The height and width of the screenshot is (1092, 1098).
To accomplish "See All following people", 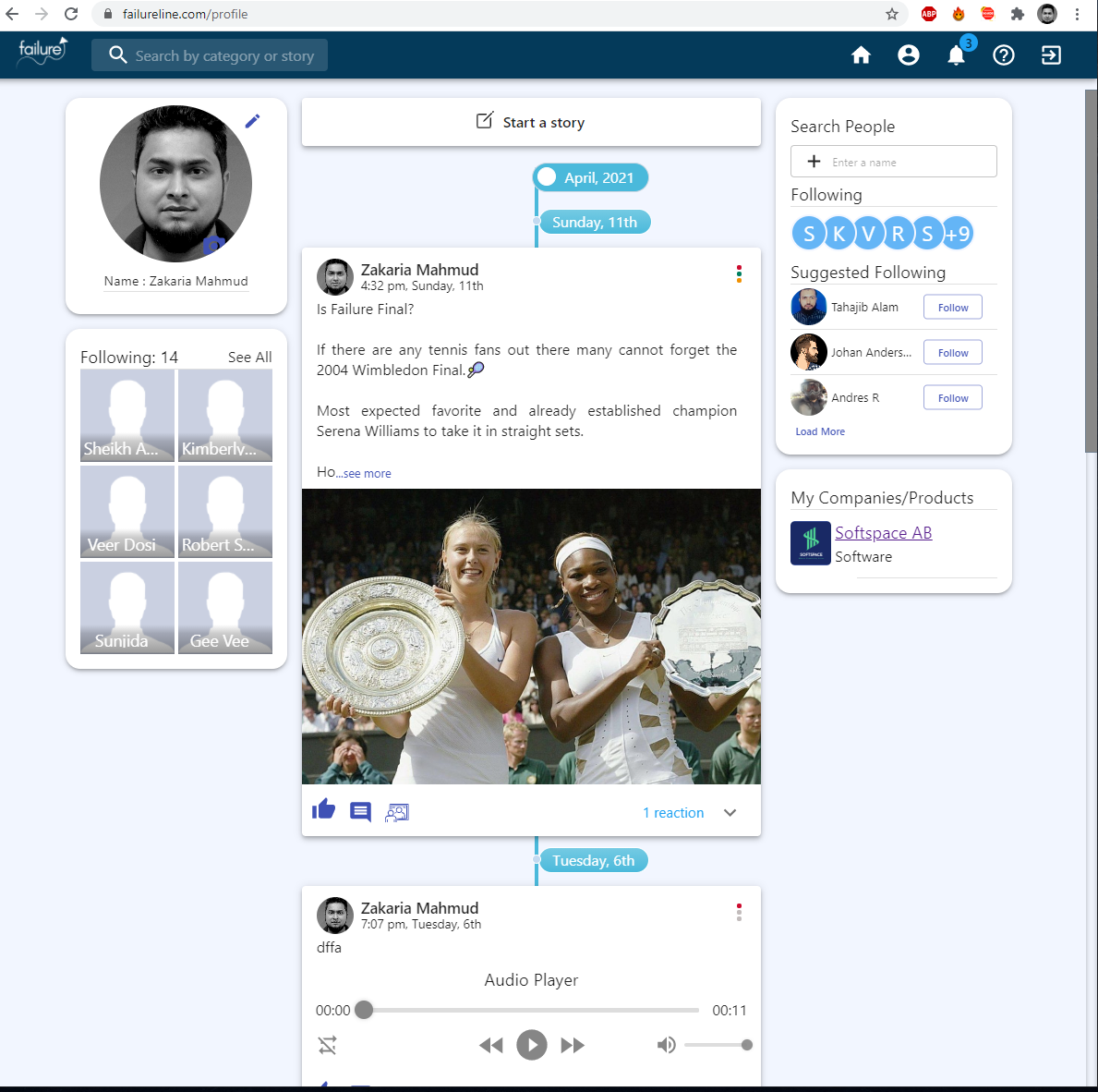I will 250,358.
